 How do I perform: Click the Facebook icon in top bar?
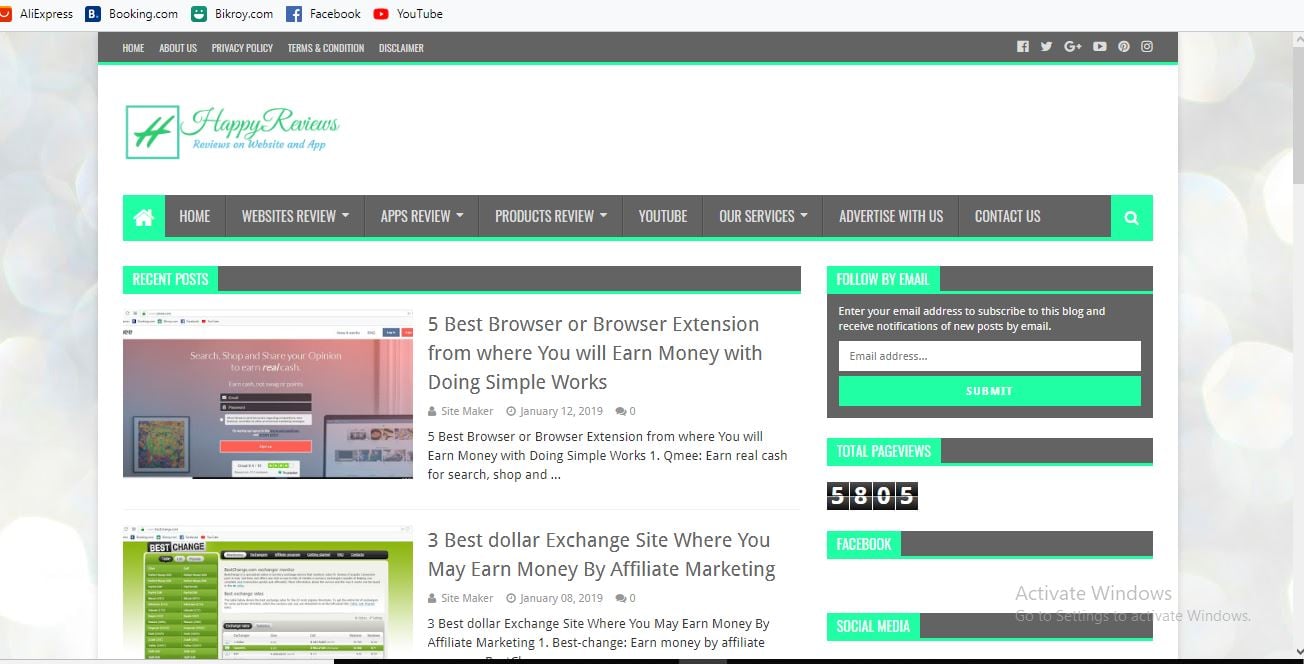1022,47
